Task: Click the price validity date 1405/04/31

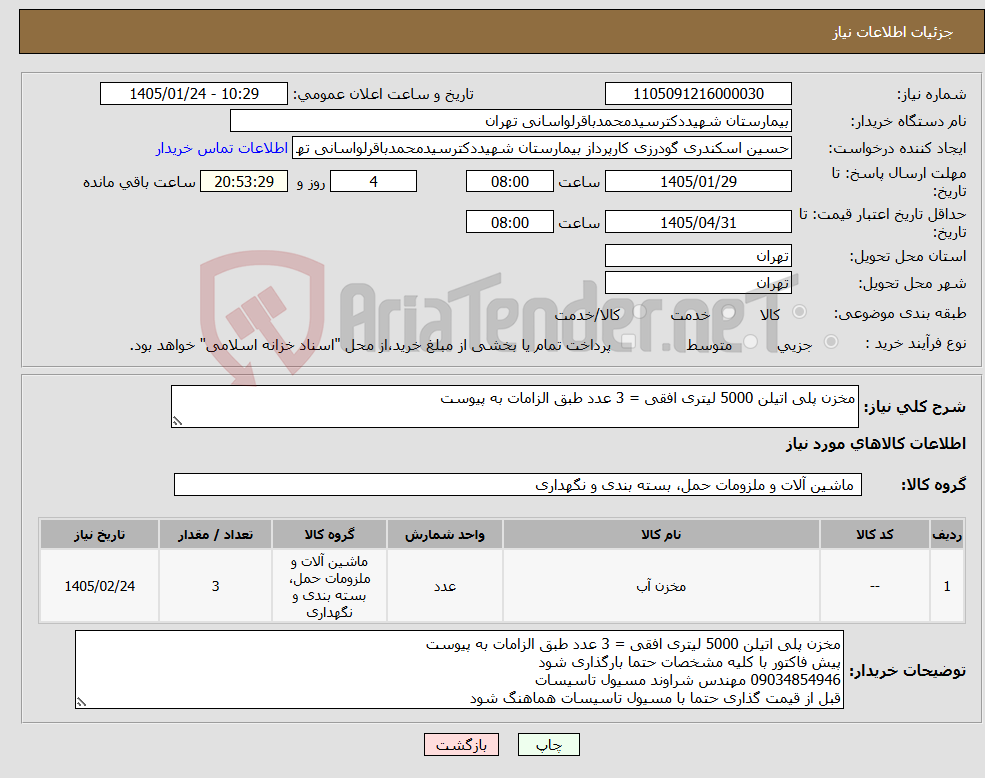Action: (698, 222)
